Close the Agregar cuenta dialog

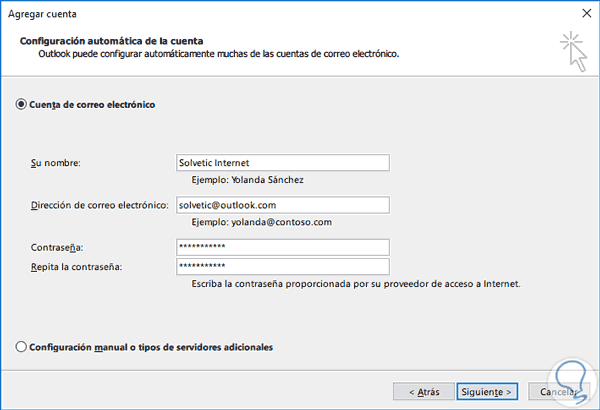point(583,15)
